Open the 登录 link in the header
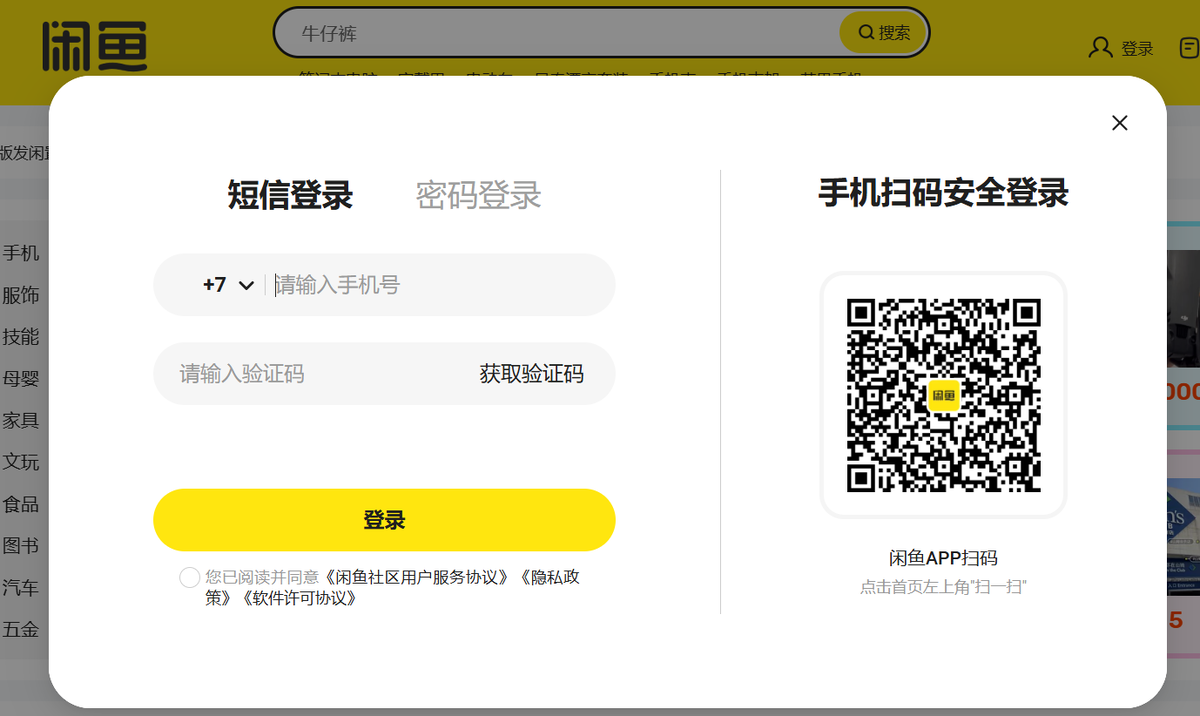This screenshot has width=1200, height=716. coord(1137,48)
